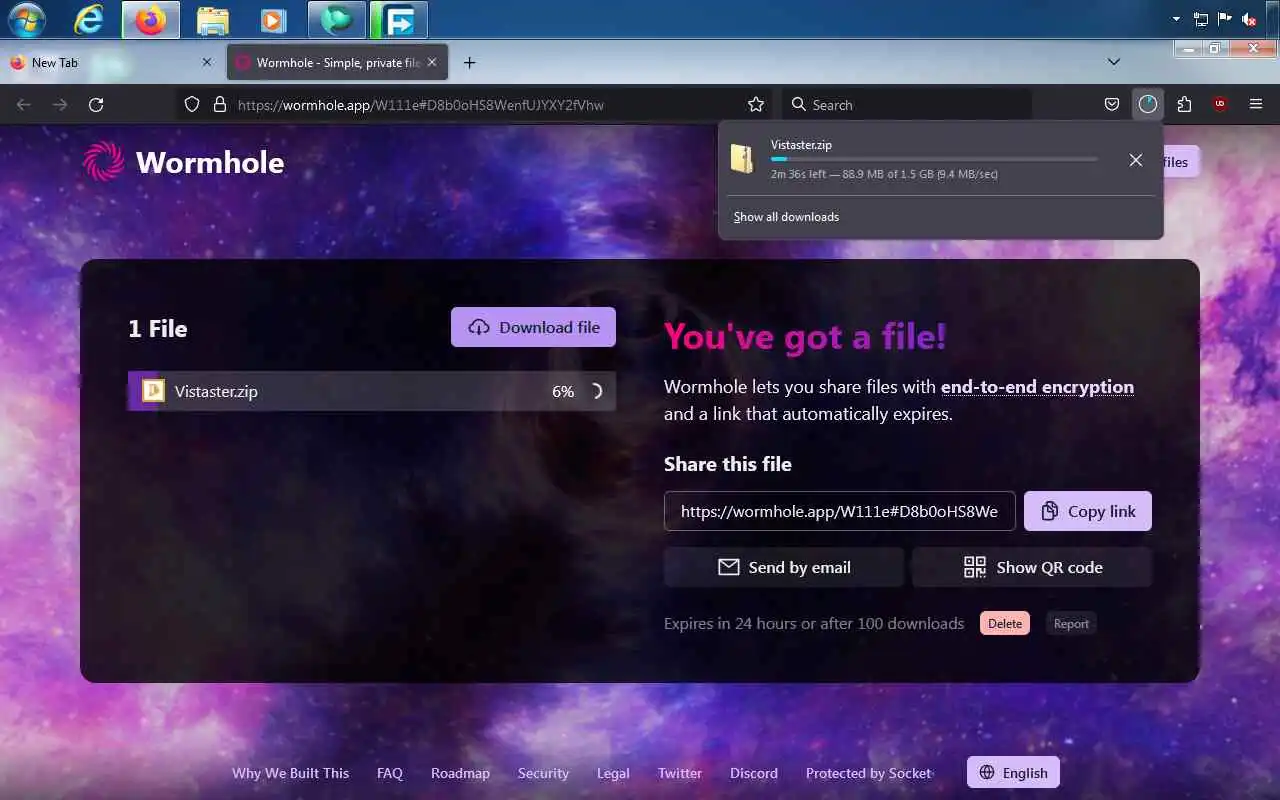Open the FAQ footer link
The width and height of the screenshot is (1280, 800).
point(390,773)
